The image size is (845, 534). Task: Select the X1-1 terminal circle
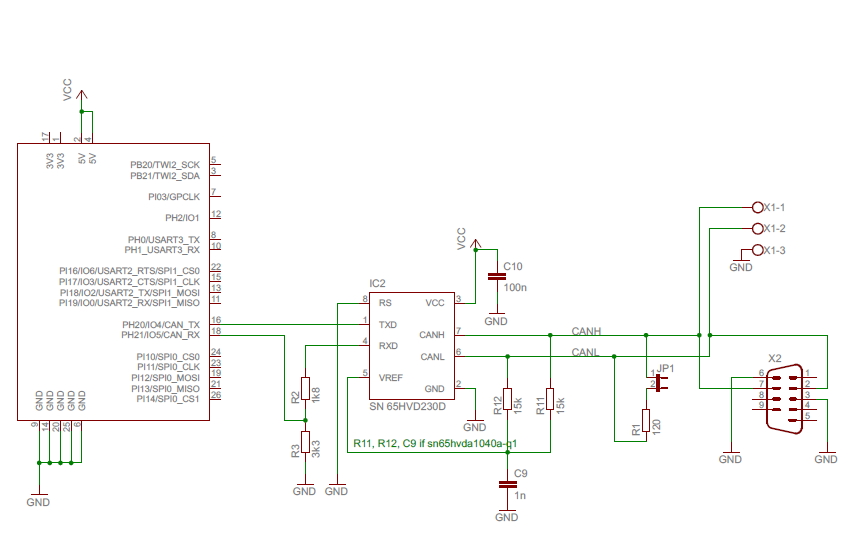756,207
